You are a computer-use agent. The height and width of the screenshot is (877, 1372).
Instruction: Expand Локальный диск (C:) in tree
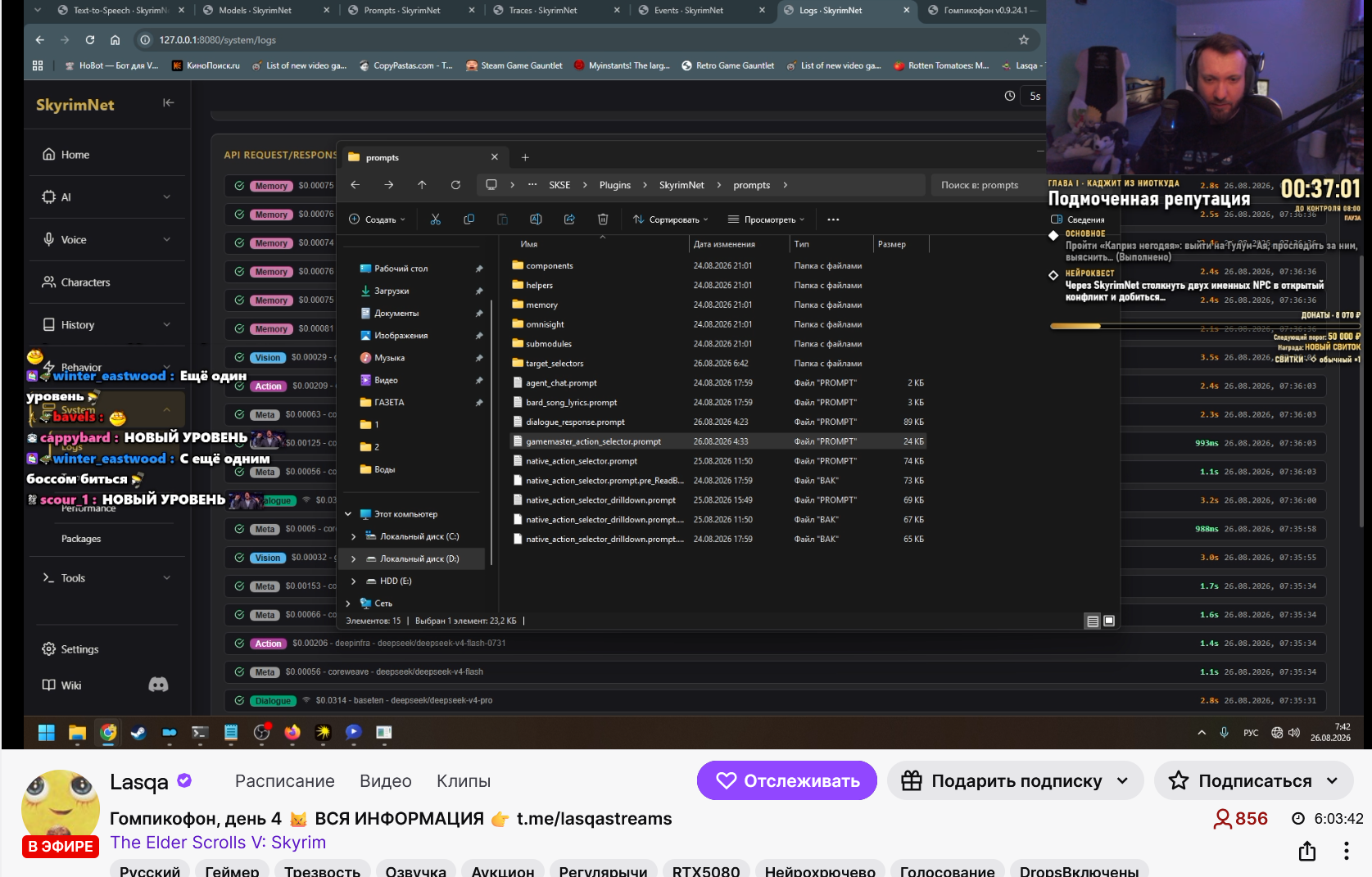pyautogui.click(x=353, y=536)
